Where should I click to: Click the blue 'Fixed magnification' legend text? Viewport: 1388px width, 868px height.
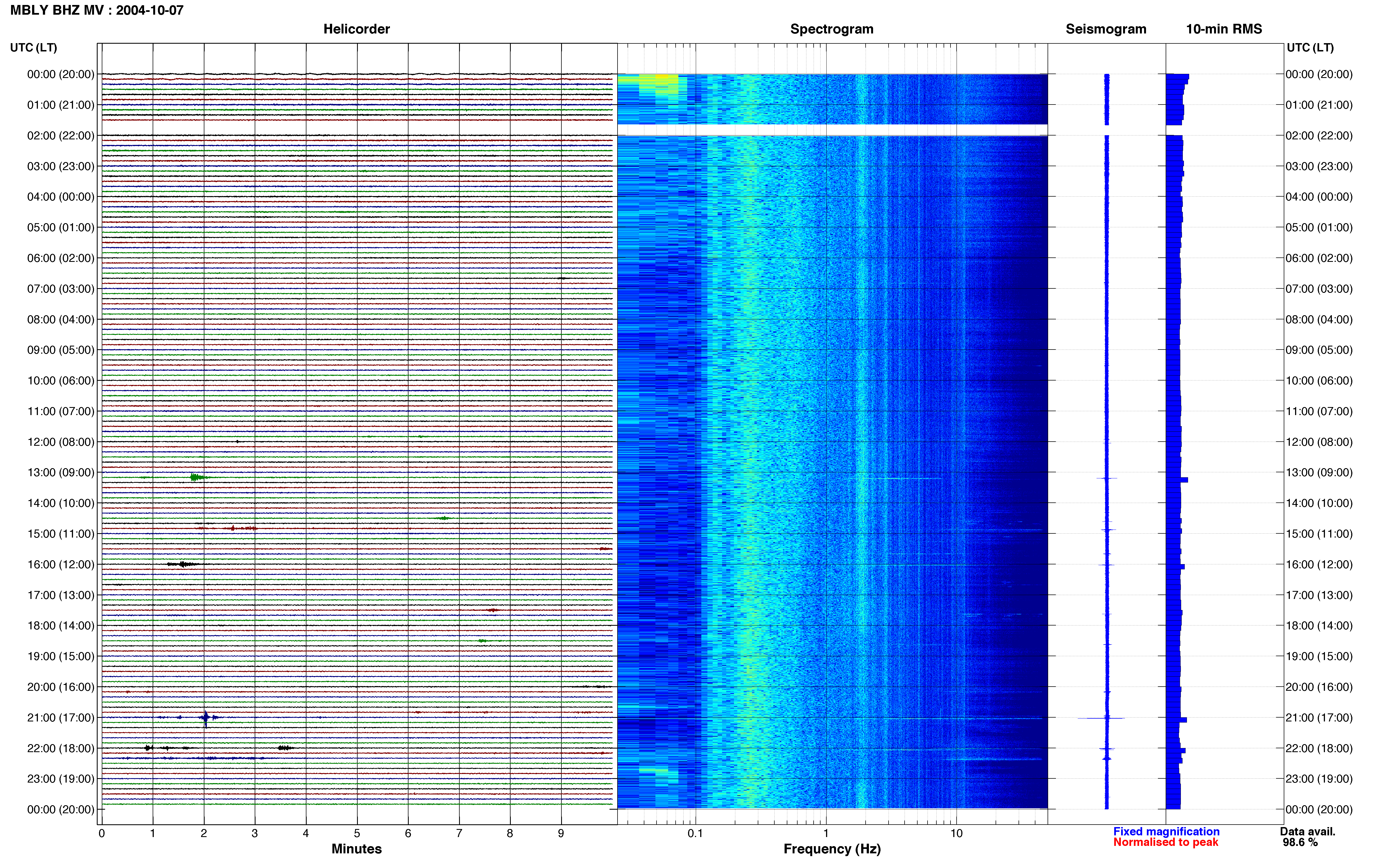coord(1166,831)
